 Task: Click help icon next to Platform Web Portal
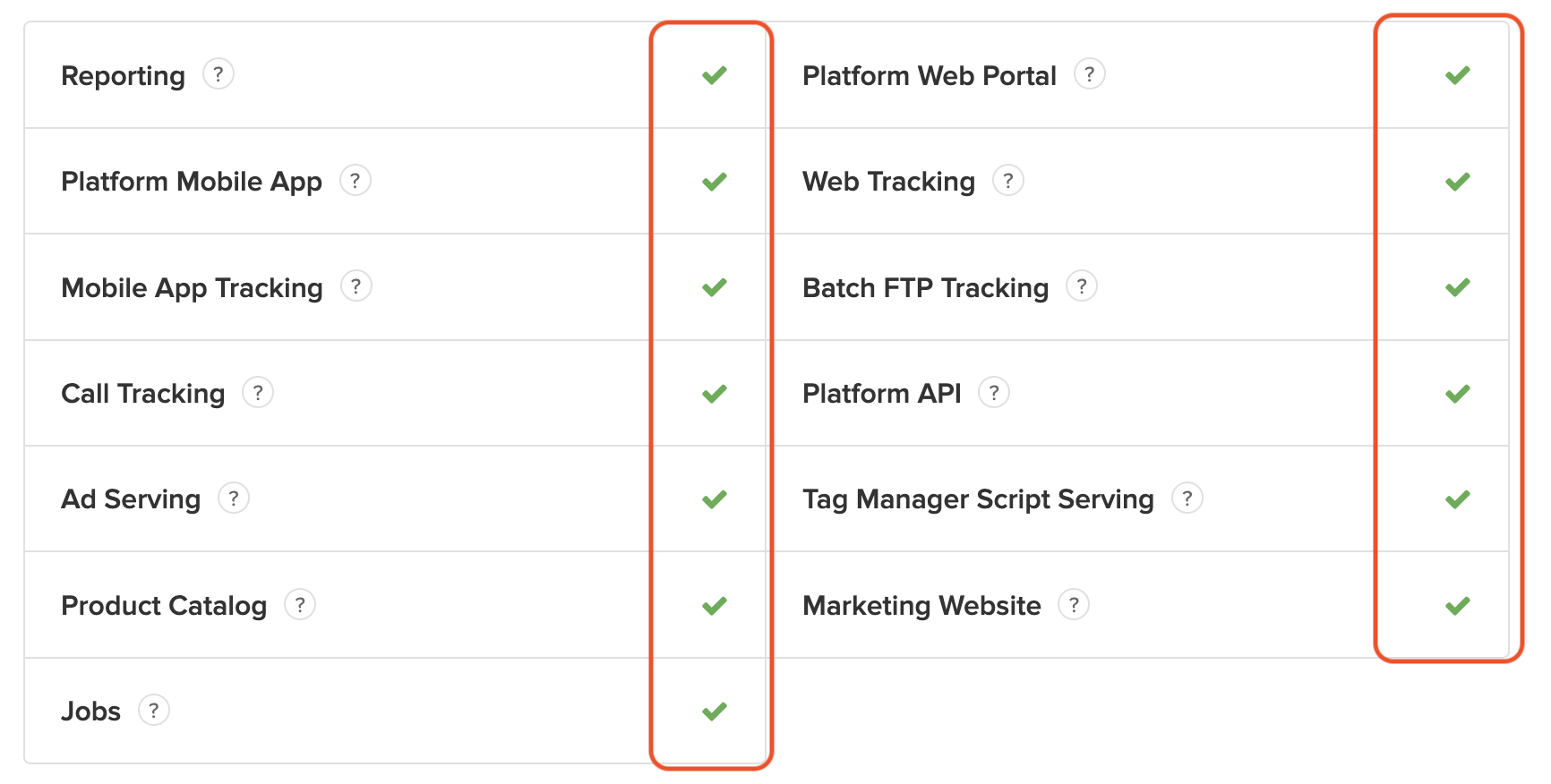[1090, 74]
